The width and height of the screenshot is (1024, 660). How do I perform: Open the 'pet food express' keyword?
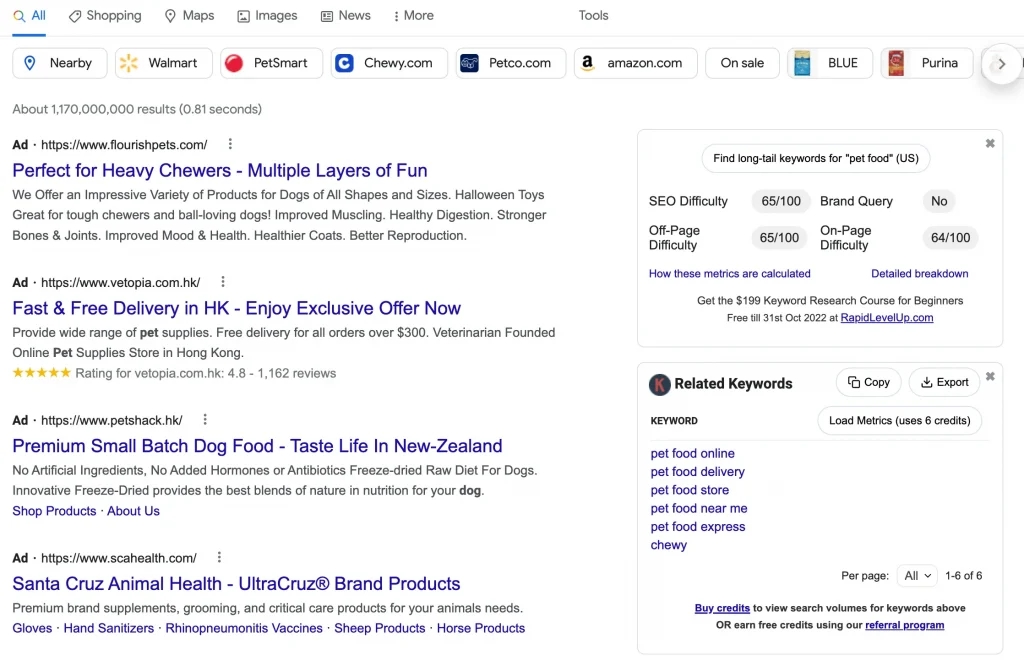[697, 527]
